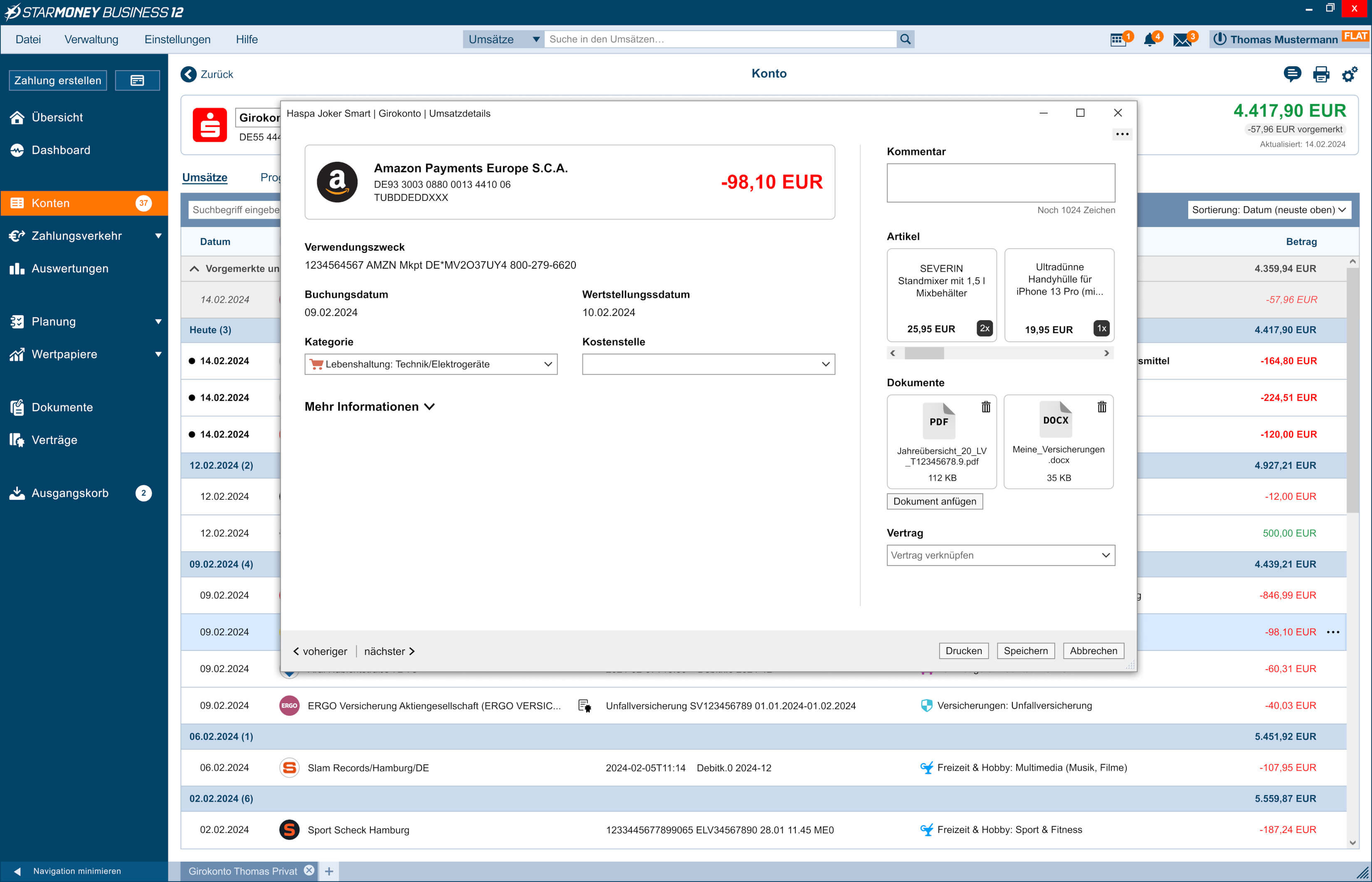Click the printer icon in Konto header
Viewport: 1372px width, 882px height.
[x=1321, y=74]
